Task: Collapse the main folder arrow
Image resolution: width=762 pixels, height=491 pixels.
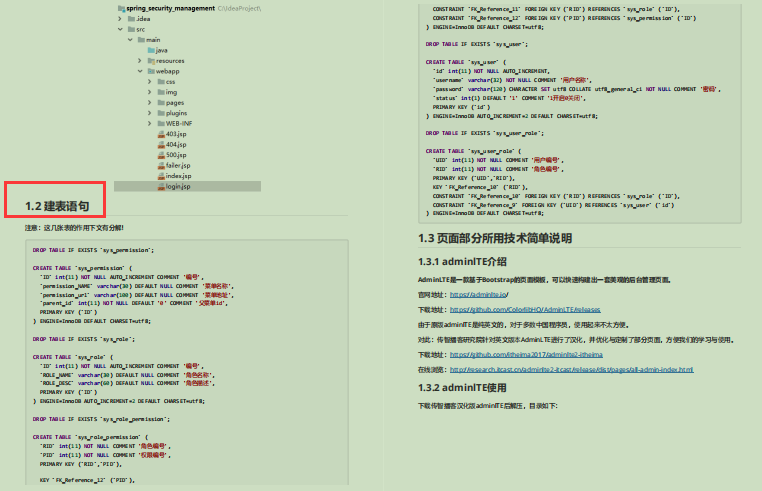Action: 130,40
